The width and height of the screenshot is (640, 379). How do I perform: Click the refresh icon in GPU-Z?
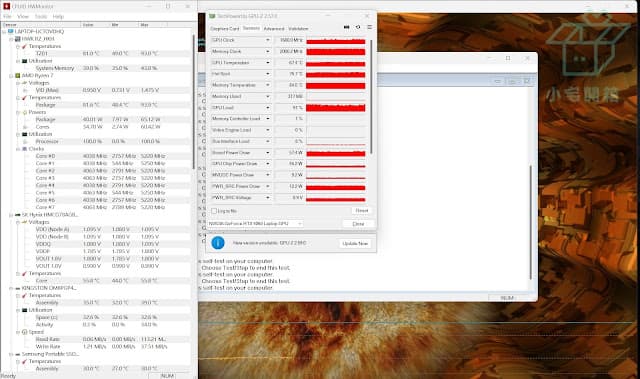point(358,27)
